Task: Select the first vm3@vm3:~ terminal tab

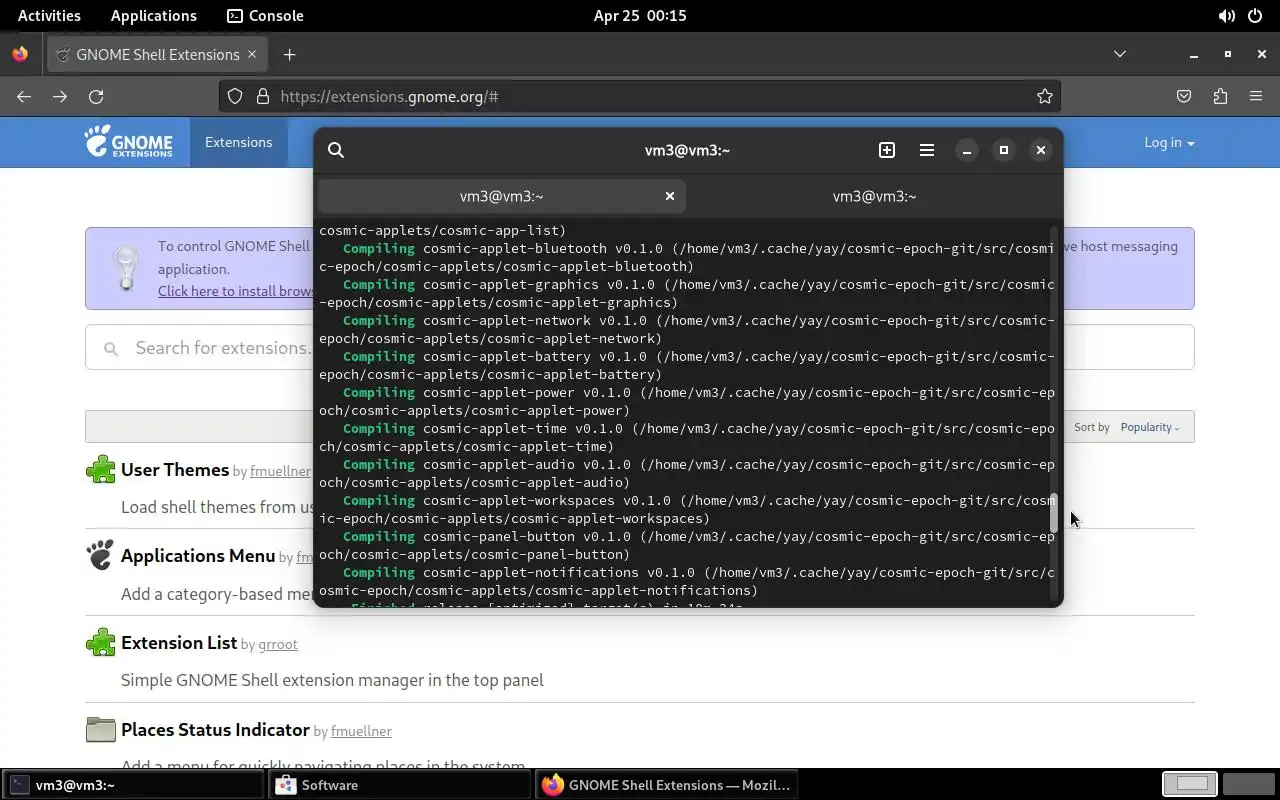Action: tap(501, 196)
